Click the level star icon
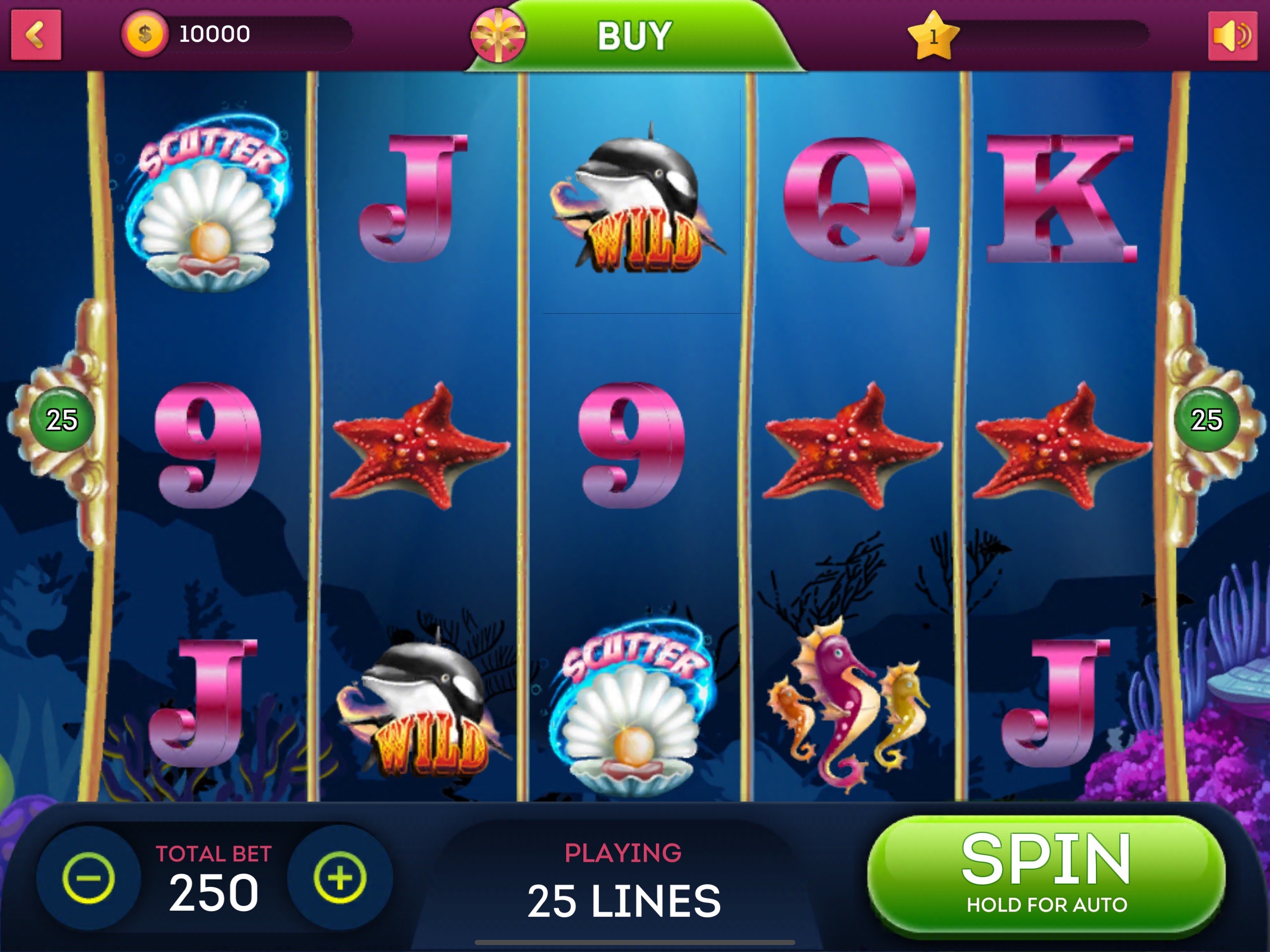 click(933, 36)
